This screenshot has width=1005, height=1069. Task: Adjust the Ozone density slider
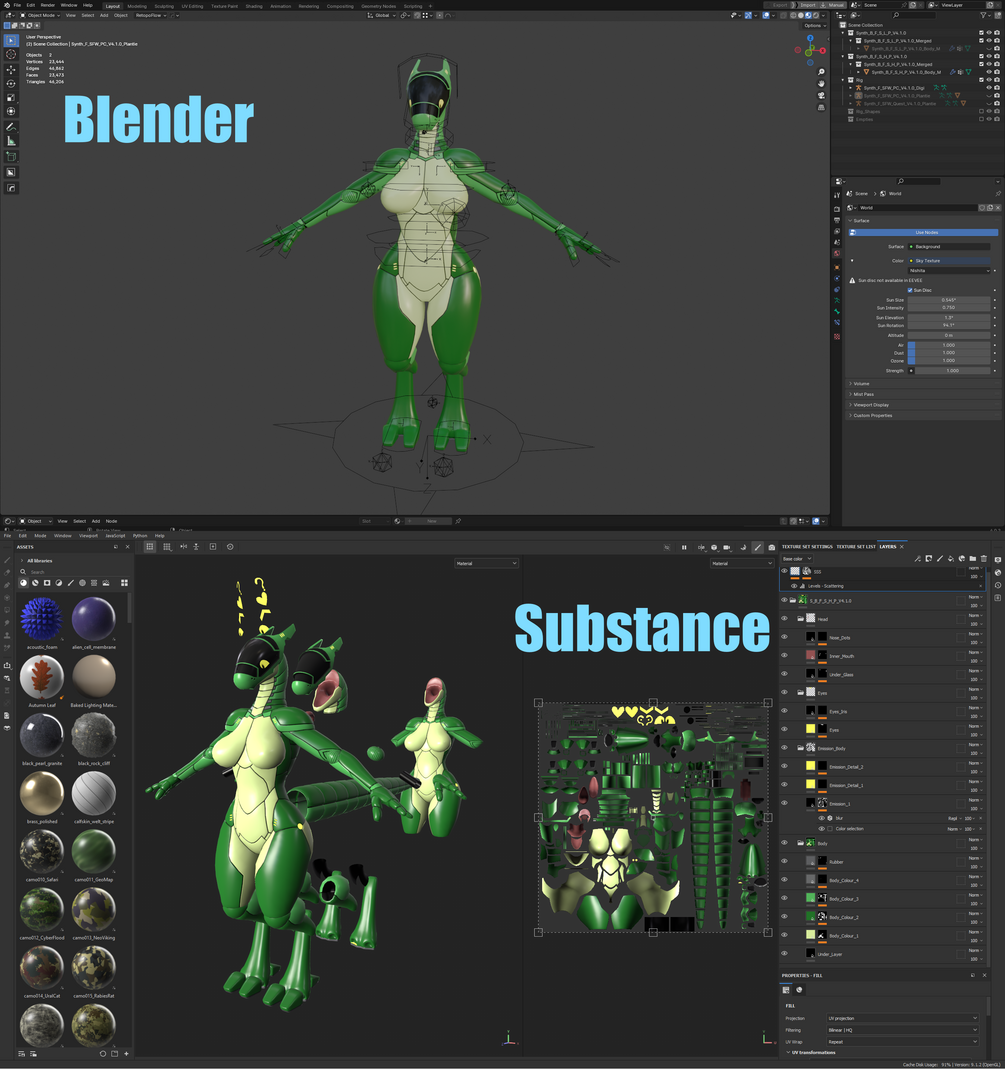coord(948,361)
